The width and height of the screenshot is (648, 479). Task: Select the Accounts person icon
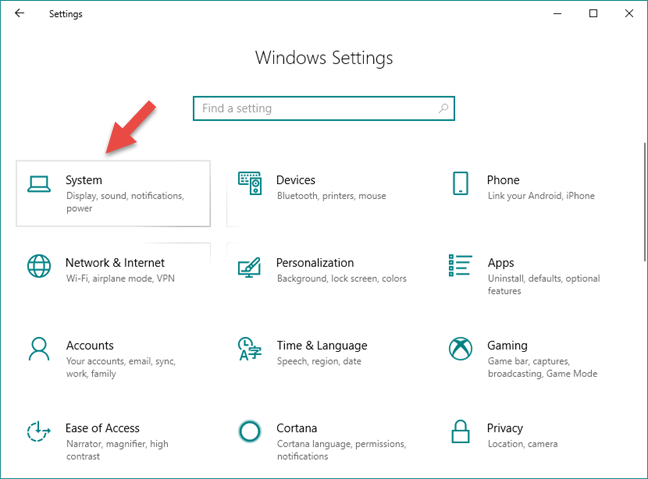pos(39,349)
